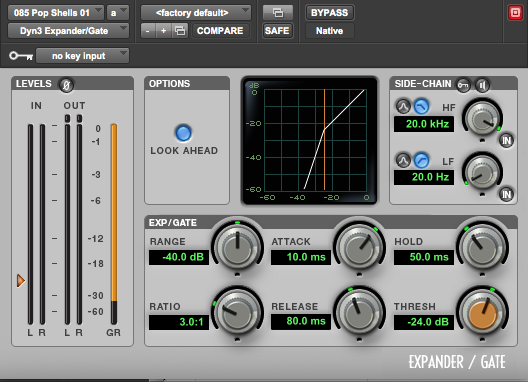Select previous preset with minus button
The height and width of the screenshot is (382, 528).
[x=148, y=31]
